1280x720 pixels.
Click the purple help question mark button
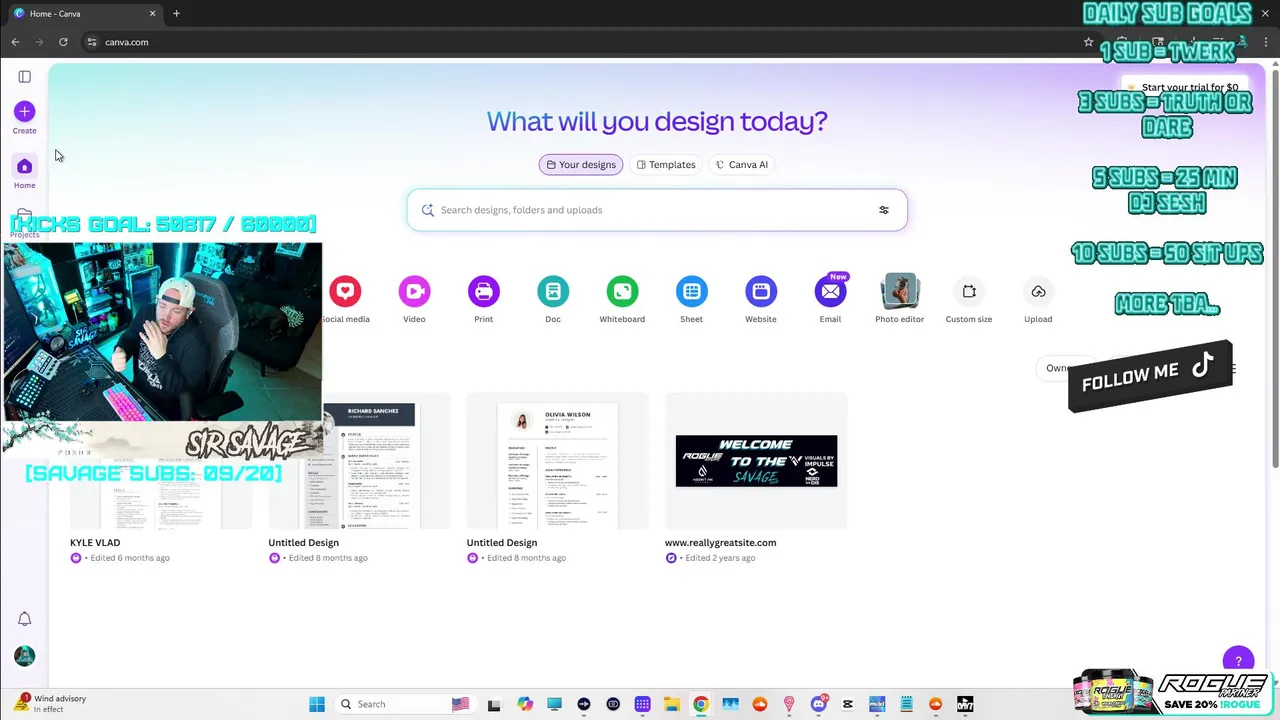[1238, 660]
